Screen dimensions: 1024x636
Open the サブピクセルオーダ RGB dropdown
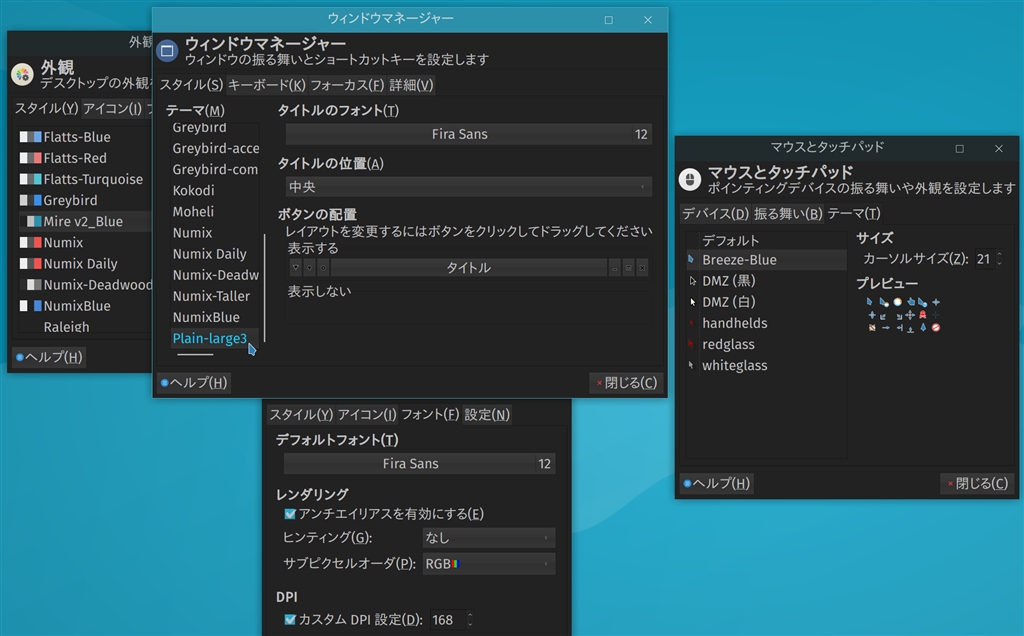coord(488,564)
